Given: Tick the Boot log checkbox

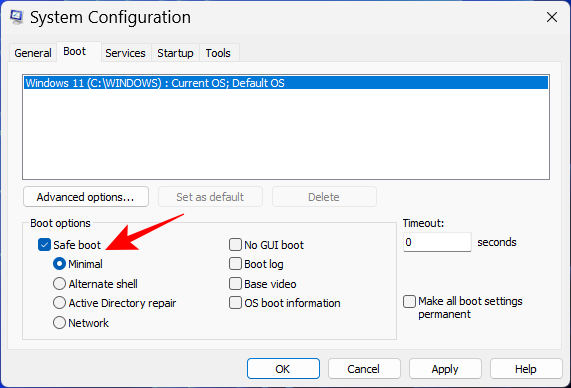Looking at the screenshot, I should point(235,264).
